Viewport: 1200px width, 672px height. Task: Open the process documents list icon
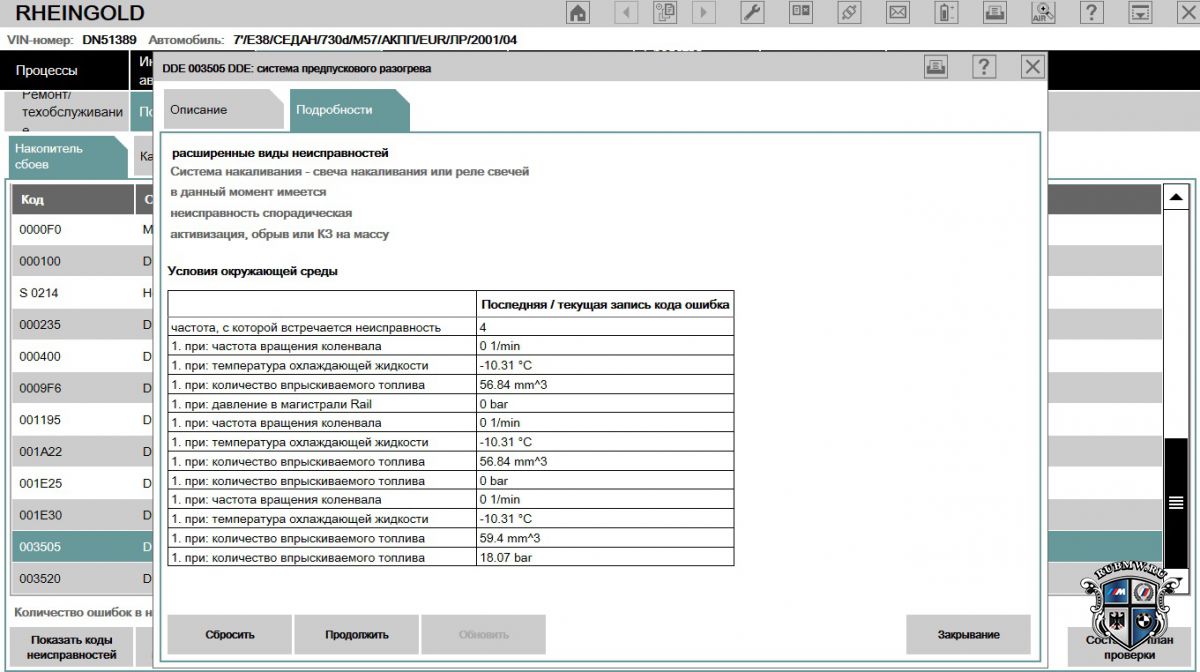pyautogui.click(x=665, y=13)
